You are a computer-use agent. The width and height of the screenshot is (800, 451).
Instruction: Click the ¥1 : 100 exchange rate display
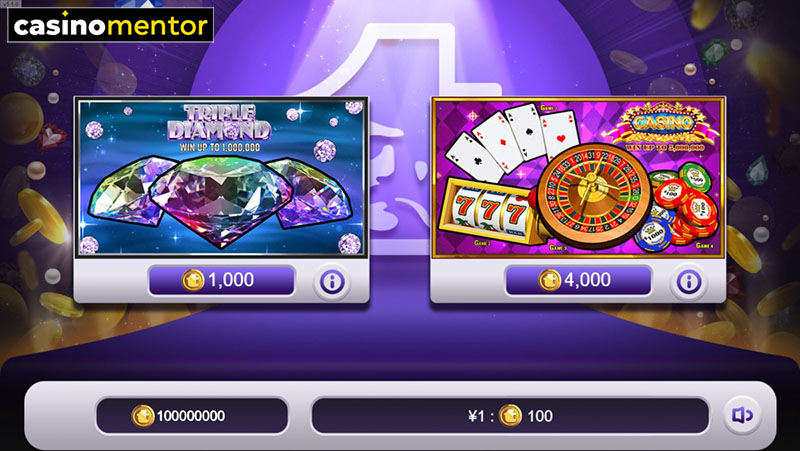point(510,416)
